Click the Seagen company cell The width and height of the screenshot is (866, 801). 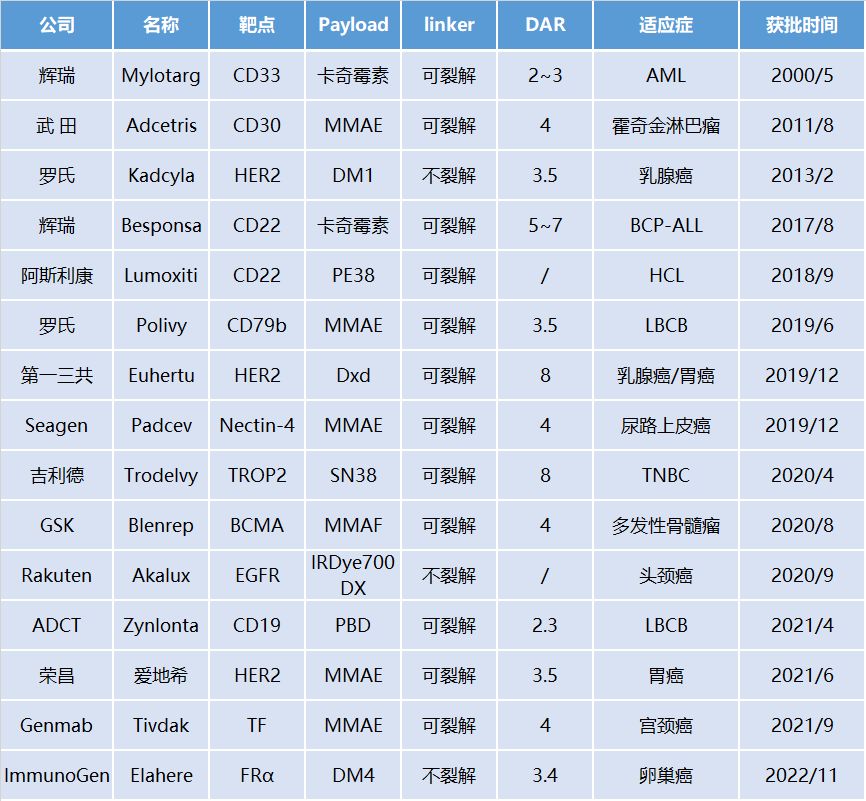coord(56,425)
